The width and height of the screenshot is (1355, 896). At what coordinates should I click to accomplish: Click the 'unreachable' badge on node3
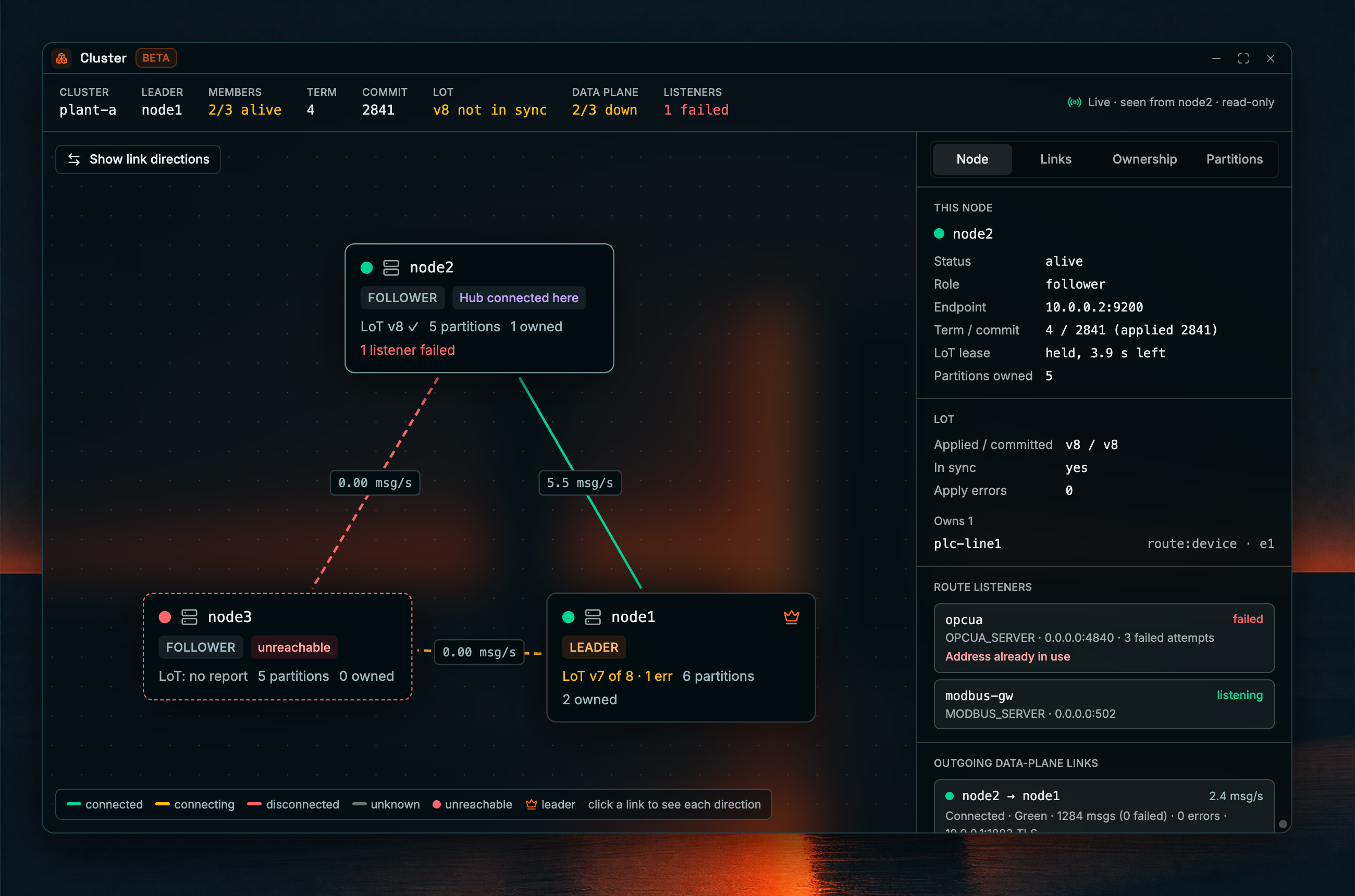tap(294, 648)
